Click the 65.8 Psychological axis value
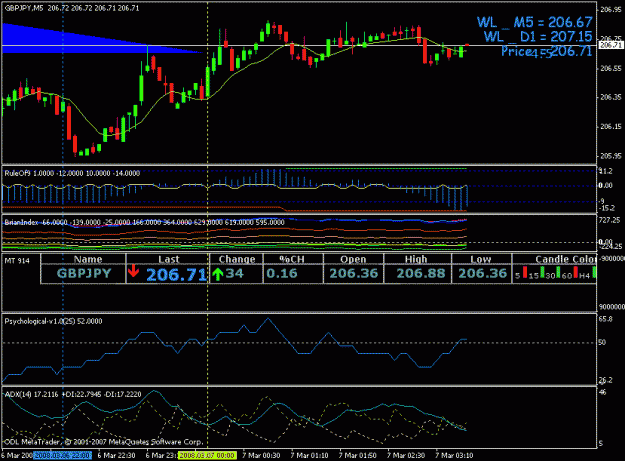 tap(605, 319)
